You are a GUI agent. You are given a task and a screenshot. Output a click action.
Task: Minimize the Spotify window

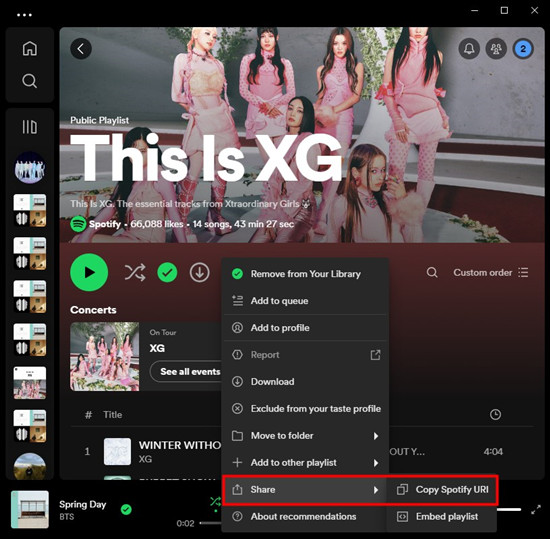coord(475,11)
